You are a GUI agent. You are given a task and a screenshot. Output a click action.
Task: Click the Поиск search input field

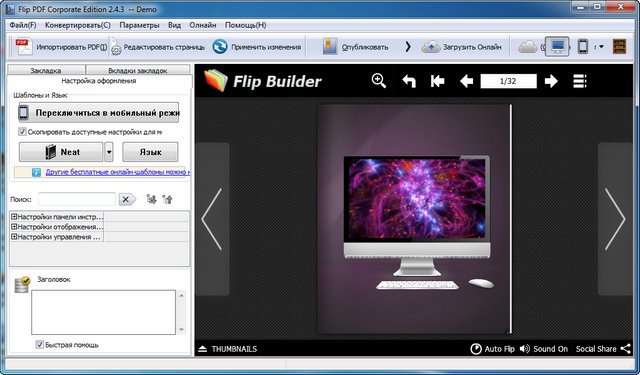pos(77,199)
